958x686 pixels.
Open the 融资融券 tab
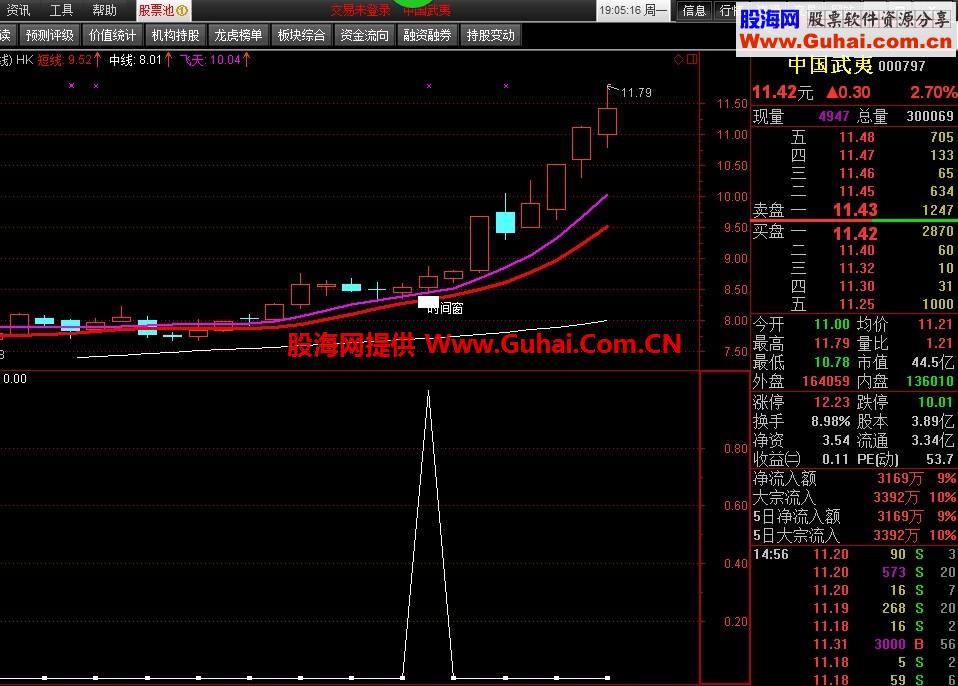[427, 35]
